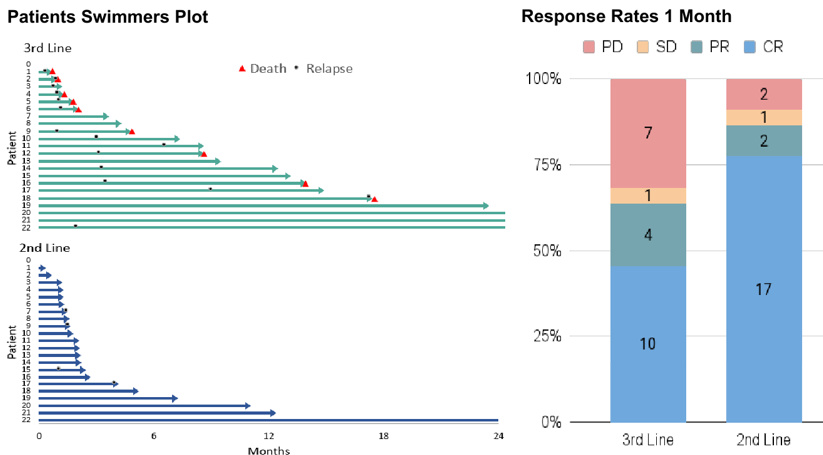Click the relapse dot on 3rd Line patient 22
Viewport: 823px width, 455px height.
[x=75, y=226]
